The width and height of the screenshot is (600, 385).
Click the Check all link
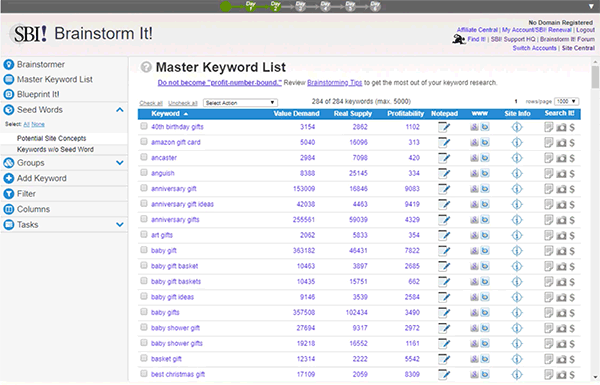click(x=151, y=103)
